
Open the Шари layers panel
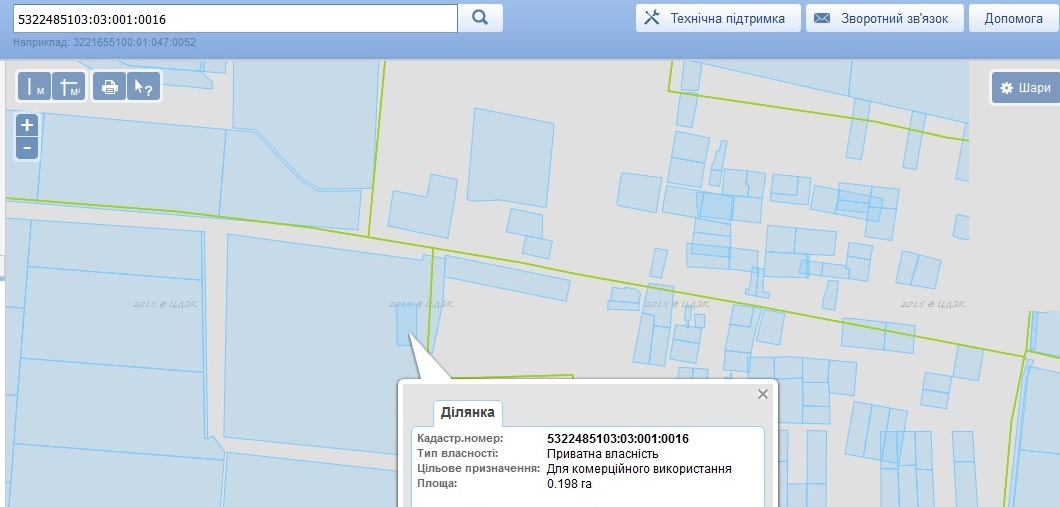pos(1026,88)
